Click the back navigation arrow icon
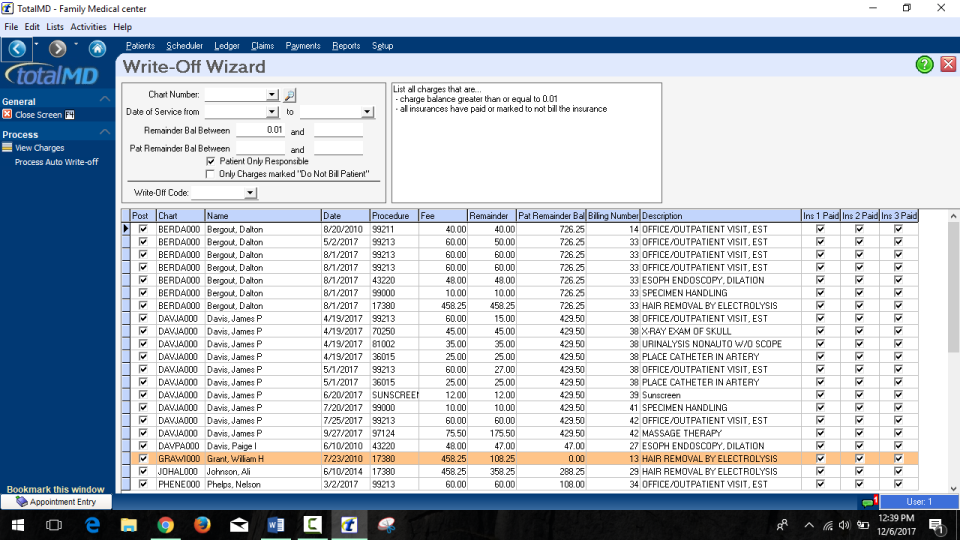 [17, 48]
